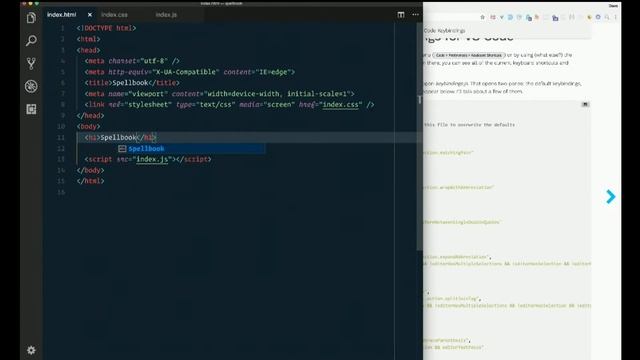Switch to the index.js tab
The image size is (640, 360).
[166, 15]
